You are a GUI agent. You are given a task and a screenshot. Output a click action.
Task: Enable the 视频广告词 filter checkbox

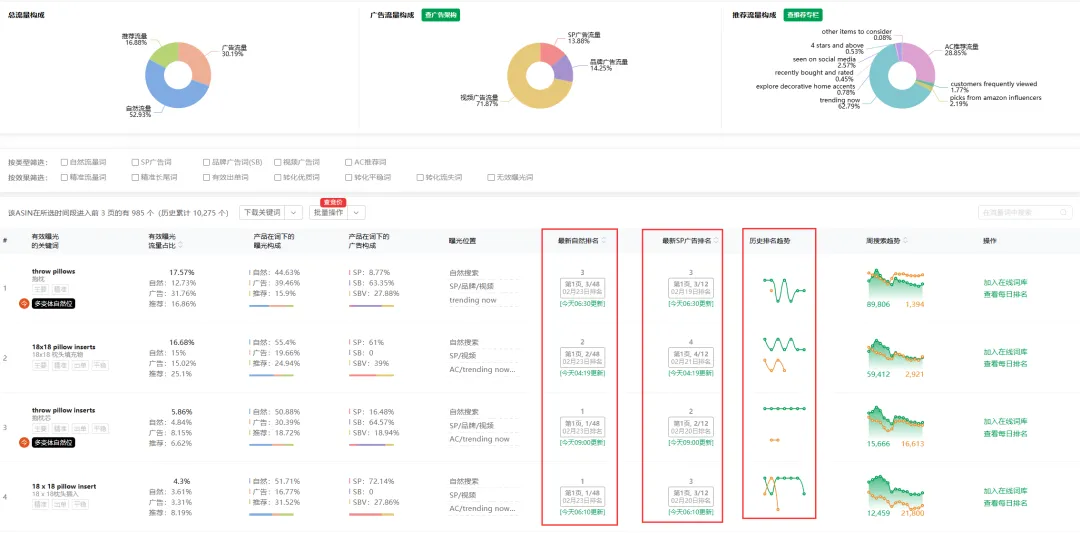coord(278,163)
